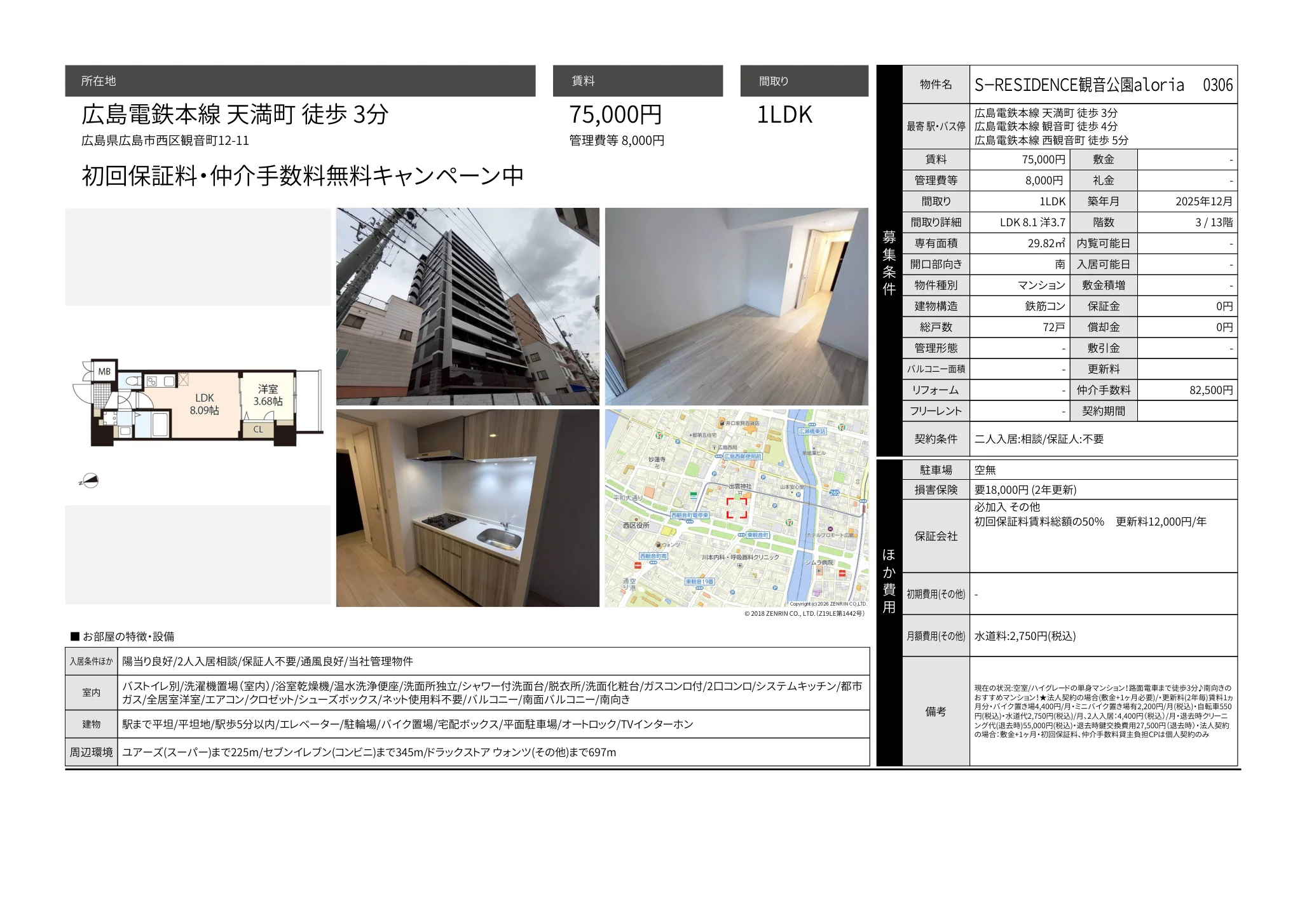Click the 72戸 total units value
Image resolution: width=1307 pixels, height=924 pixels.
tap(1054, 327)
